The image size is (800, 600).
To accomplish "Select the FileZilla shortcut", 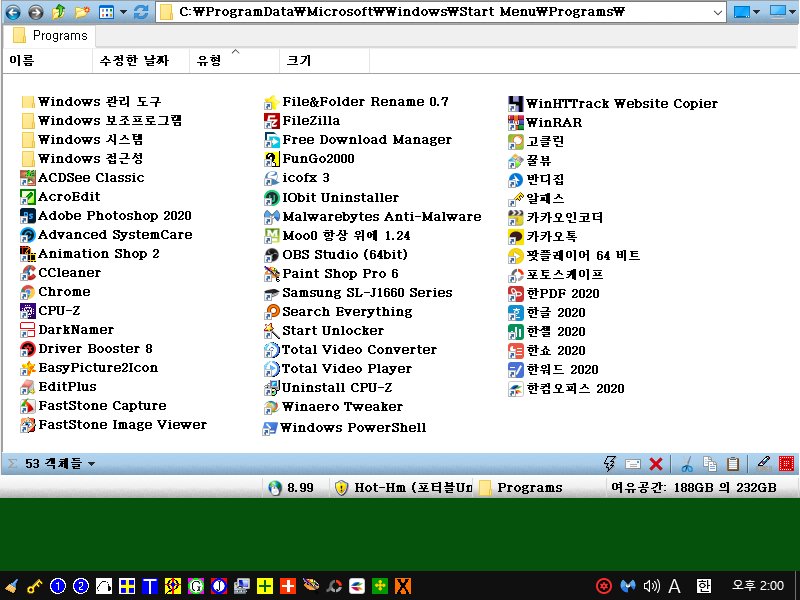I will (x=302, y=120).
